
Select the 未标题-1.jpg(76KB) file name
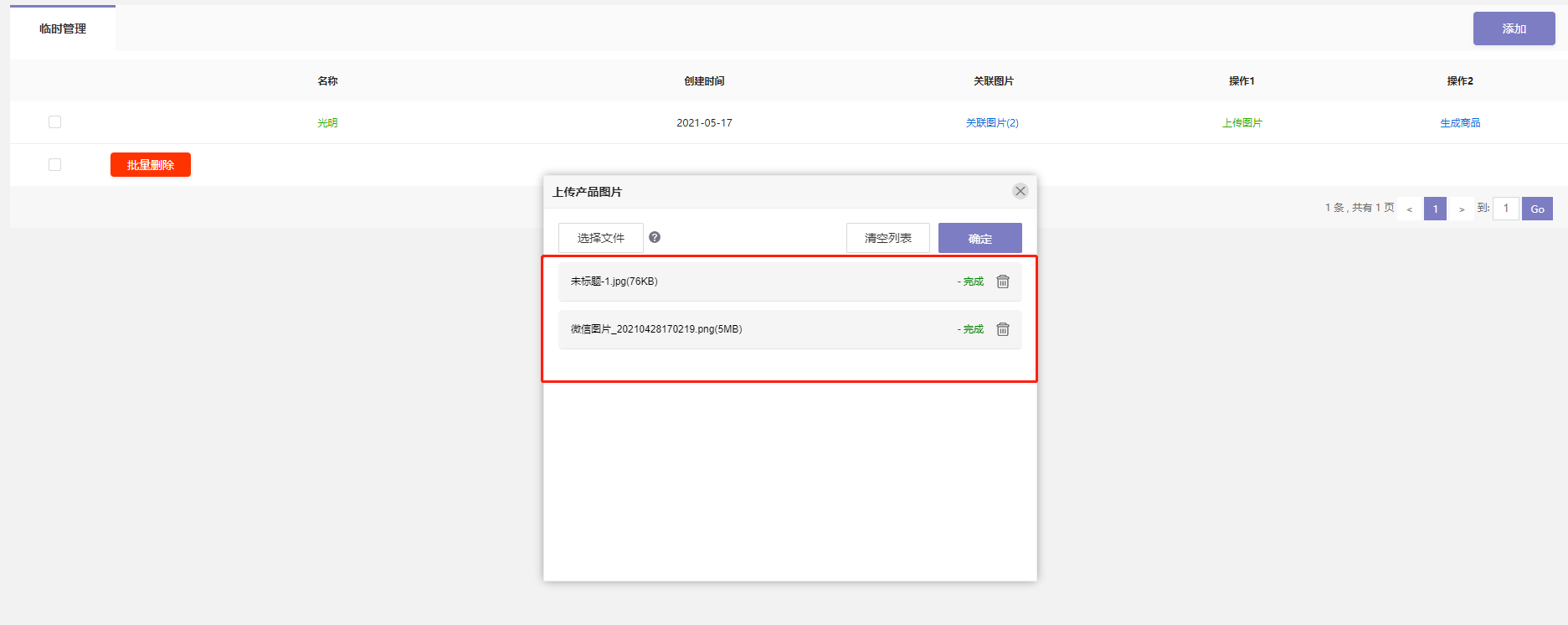click(614, 282)
